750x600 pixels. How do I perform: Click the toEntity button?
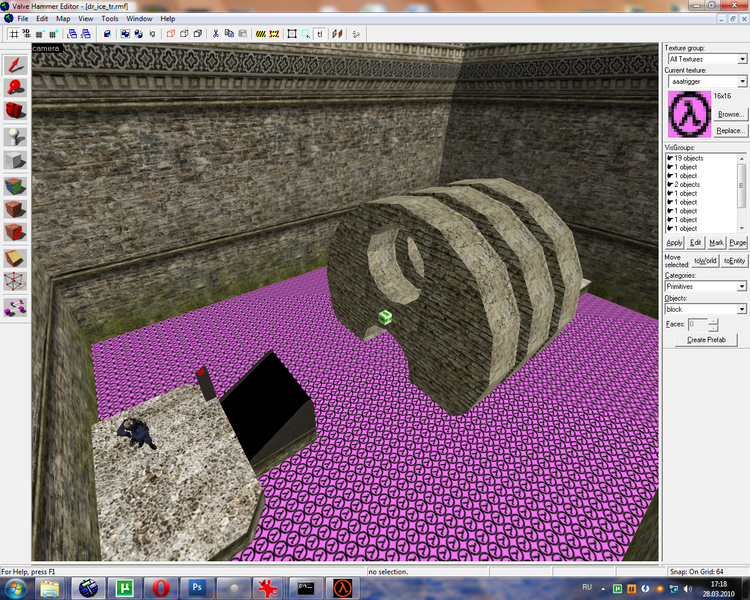point(734,261)
